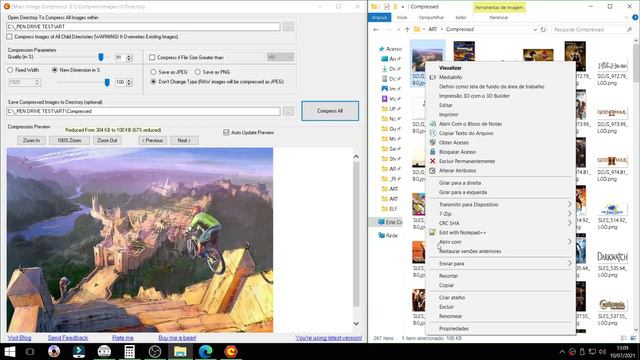Toggle Auto Update Preview checkbox
640x360 pixels.
226,132
